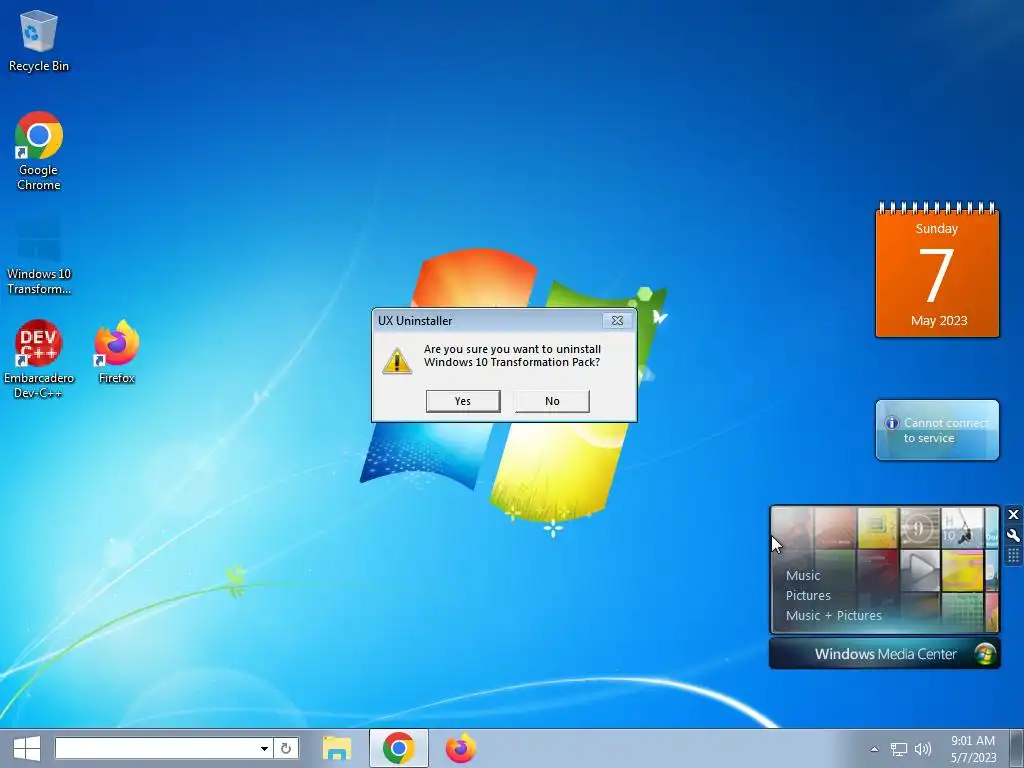1024x768 pixels.
Task: Open Media Center gadget options wrench
Action: (1014, 536)
